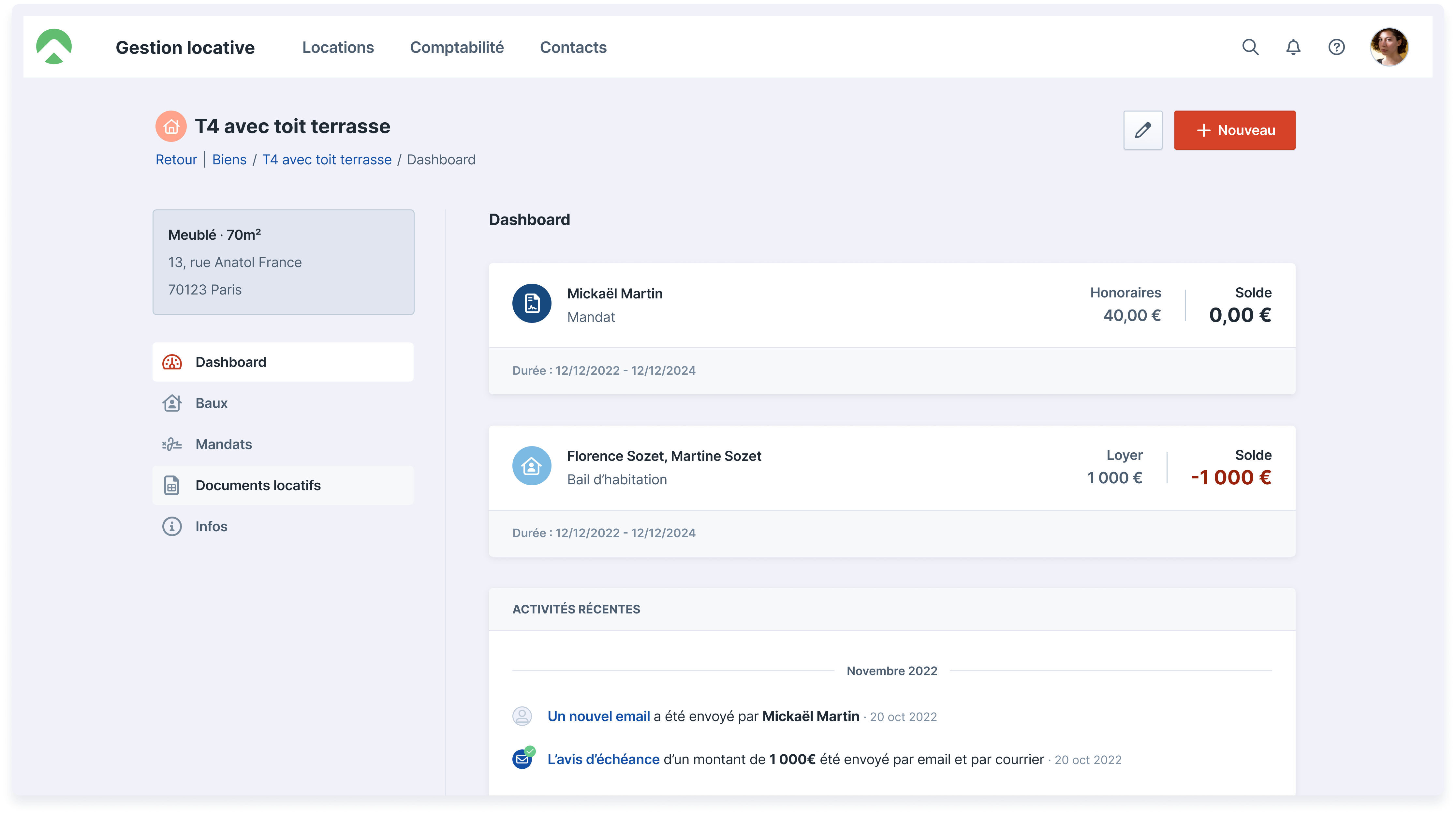Select Dashboard in the sidebar
Image resolution: width=1456 pixels, height=815 pixels.
[283, 362]
